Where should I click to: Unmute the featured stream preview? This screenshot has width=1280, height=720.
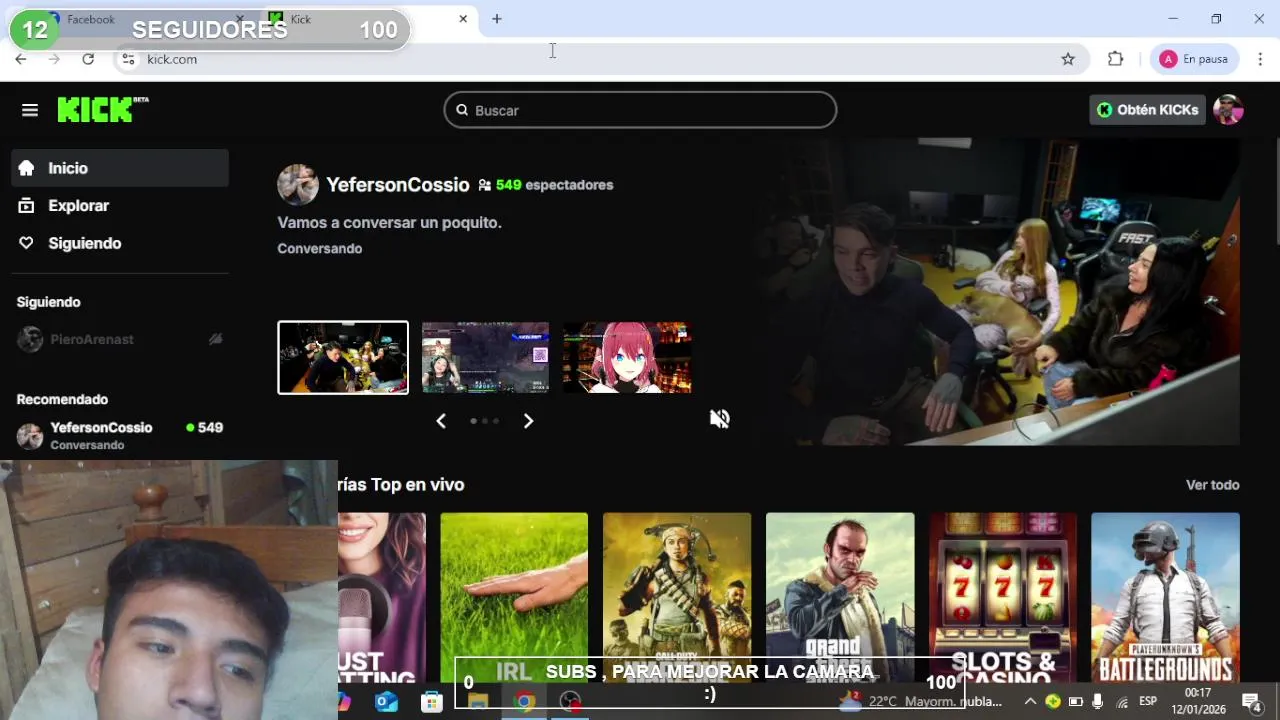[x=719, y=419]
